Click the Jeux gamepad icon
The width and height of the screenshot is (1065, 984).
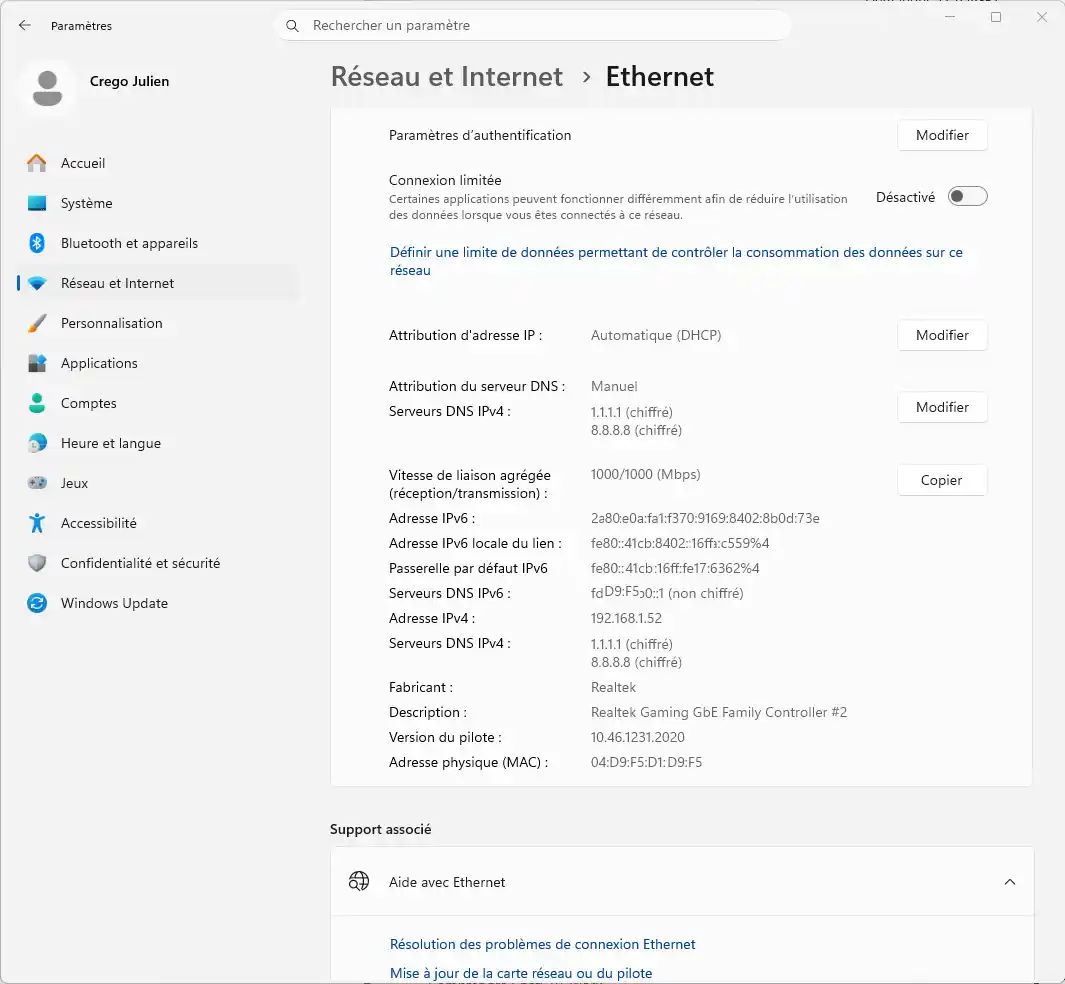click(37, 483)
